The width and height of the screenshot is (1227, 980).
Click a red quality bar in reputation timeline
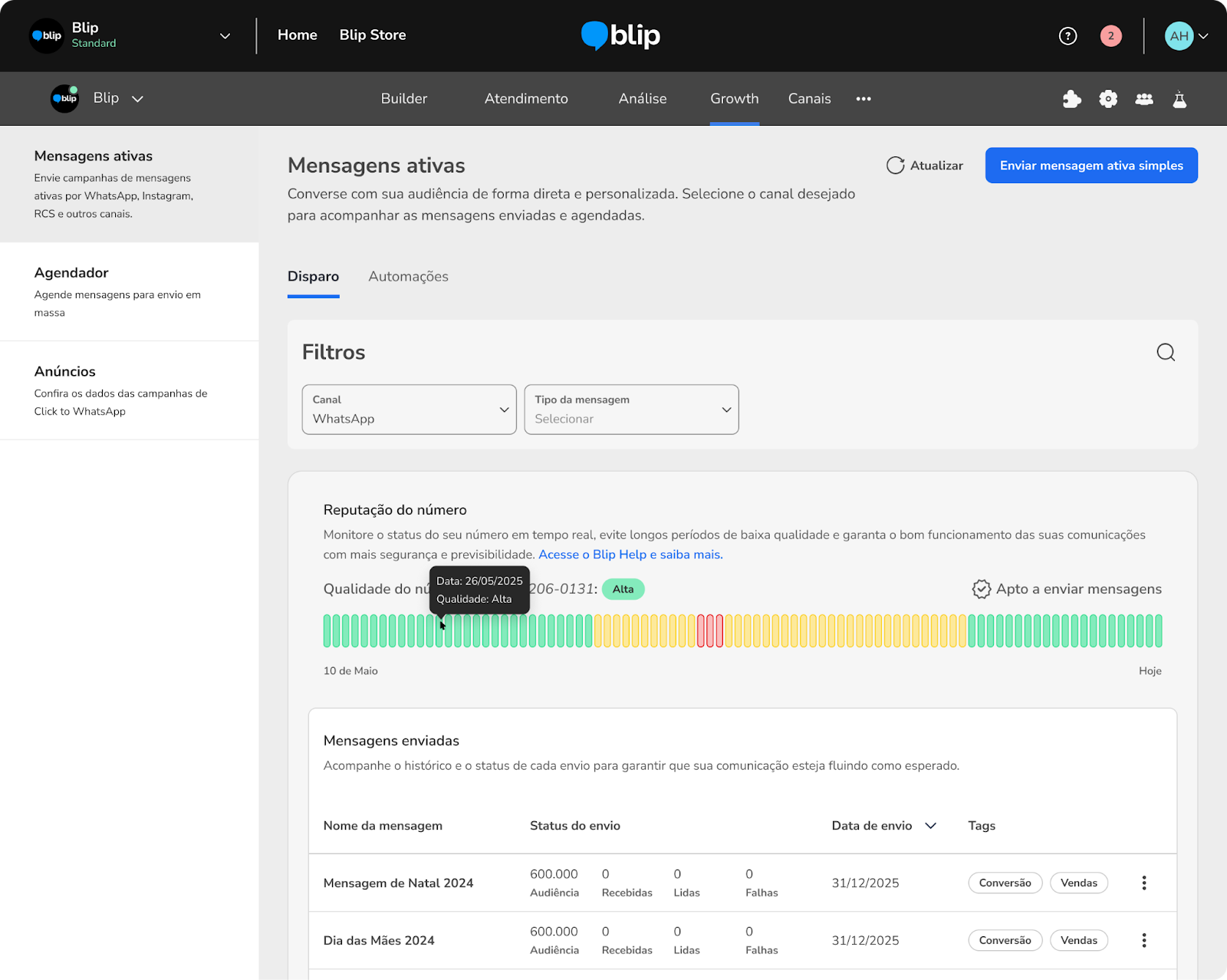710,631
